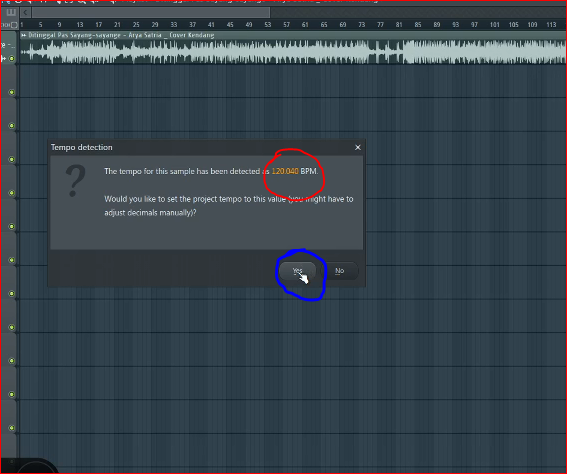Image resolution: width=567 pixels, height=474 pixels.
Task: Jump to bar 93 on the timeline ruler
Action: [456, 25]
